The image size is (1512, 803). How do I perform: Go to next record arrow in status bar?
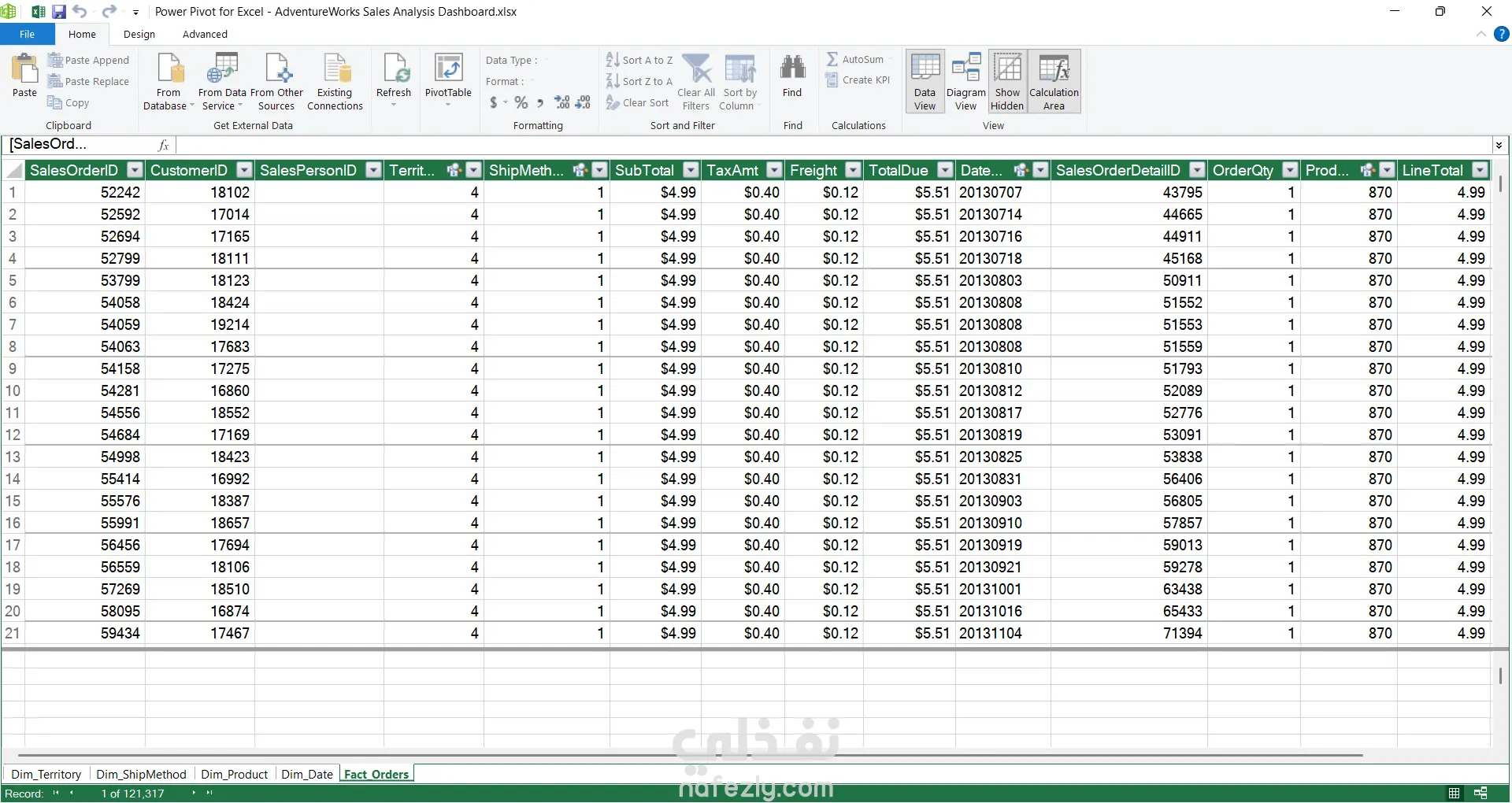(x=194, y=793)
